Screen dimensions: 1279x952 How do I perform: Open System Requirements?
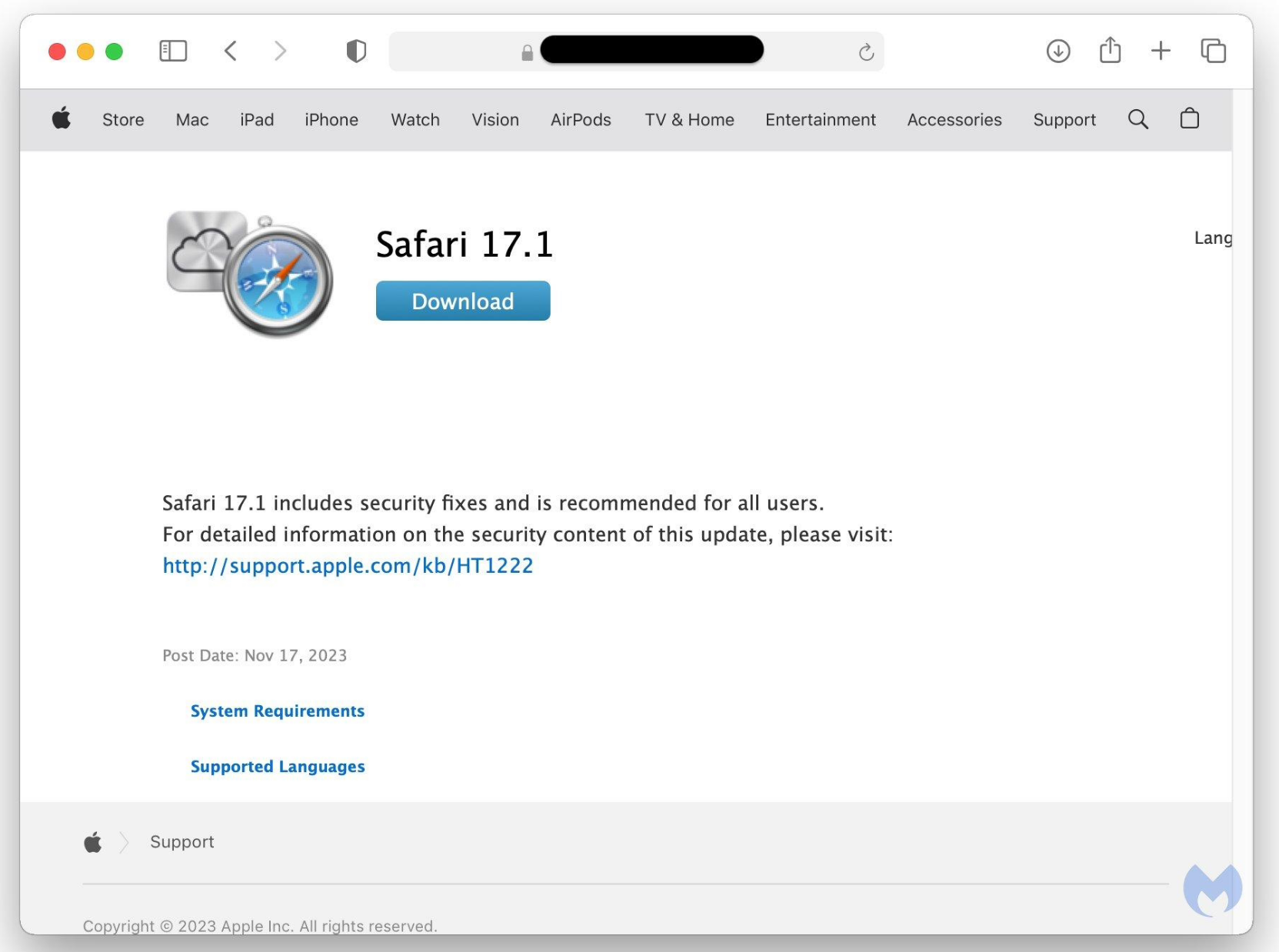pos(278,711)
